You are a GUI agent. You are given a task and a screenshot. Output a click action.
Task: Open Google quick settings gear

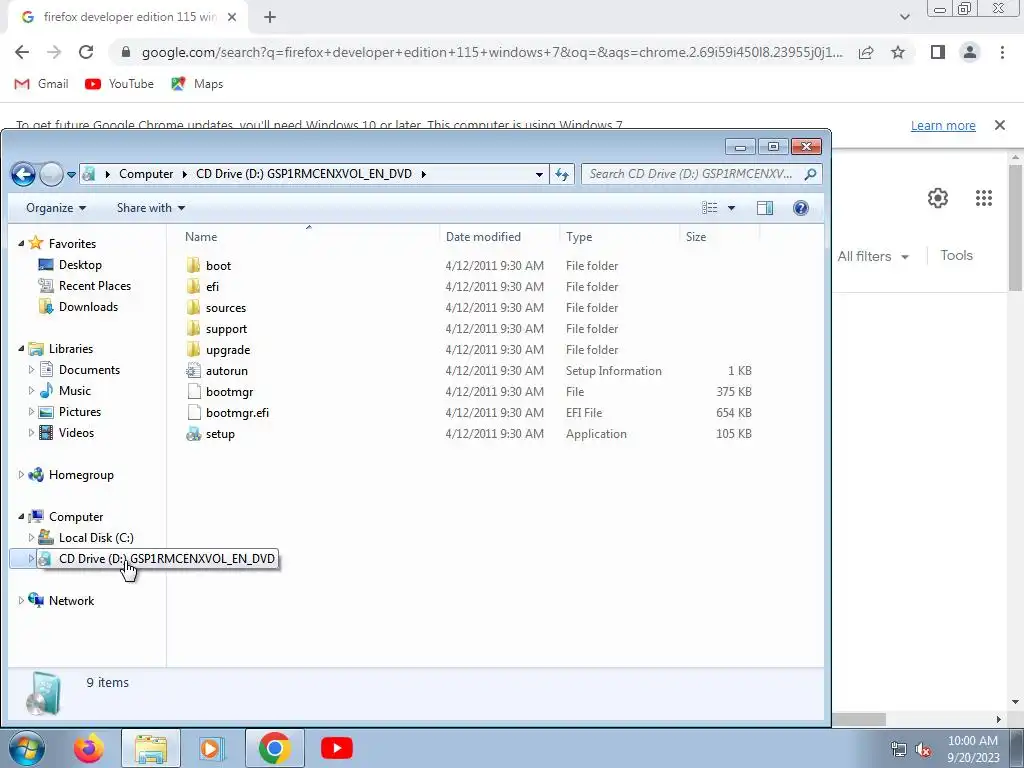point(938,198)
